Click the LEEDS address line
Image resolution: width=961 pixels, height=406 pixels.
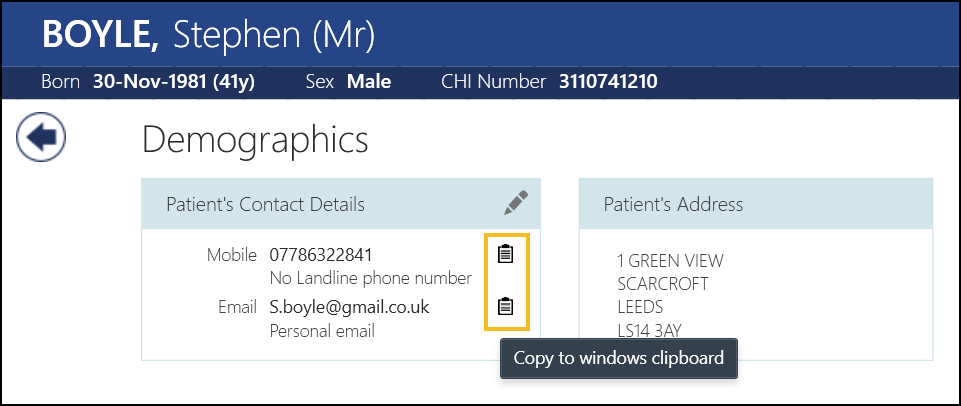pyautogui.click(x=640, y=307)
